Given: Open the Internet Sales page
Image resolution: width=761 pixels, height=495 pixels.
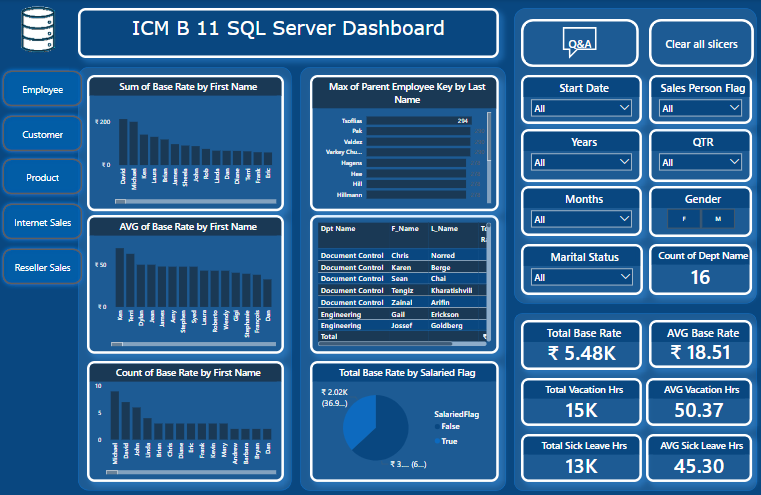Looking at the screenshot, I should point(42,222).
